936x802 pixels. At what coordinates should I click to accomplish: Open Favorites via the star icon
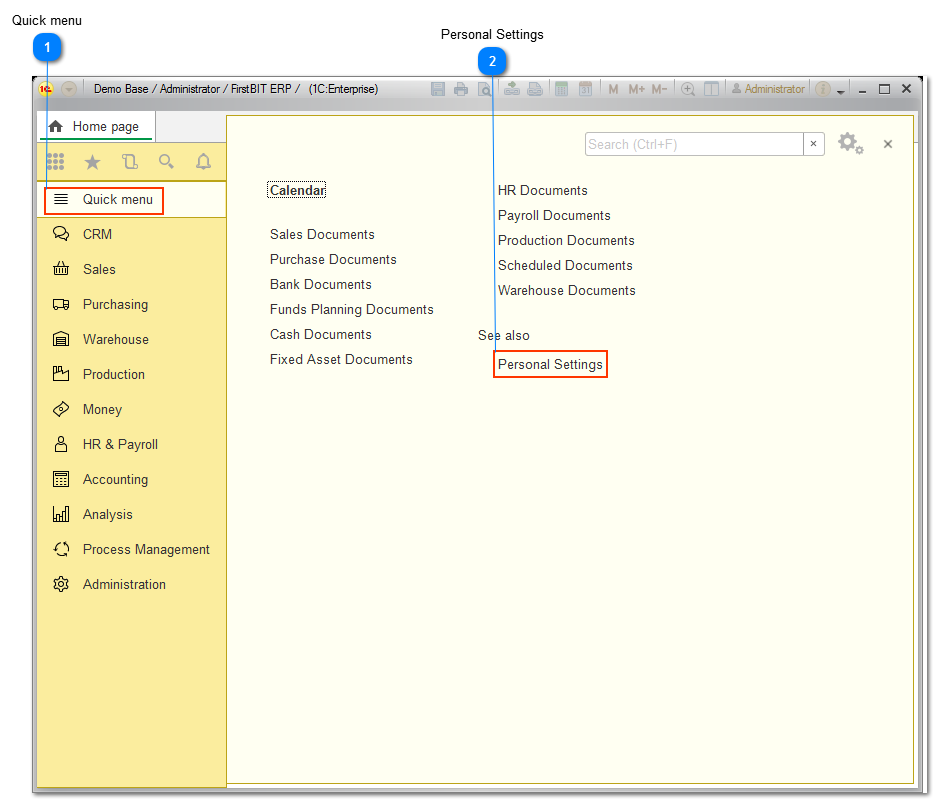tap(93, 162)
